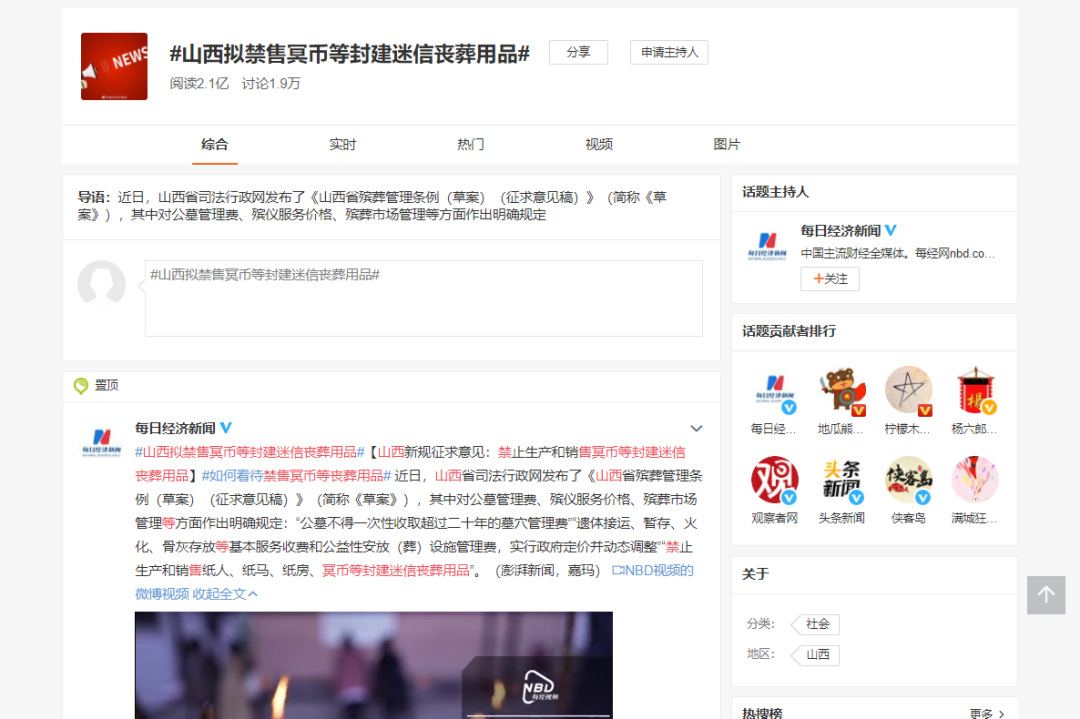This screenshot has width=1080, height=719.
Task: Click verified badge beside host name in sidebar
Action: click(891, 230)
